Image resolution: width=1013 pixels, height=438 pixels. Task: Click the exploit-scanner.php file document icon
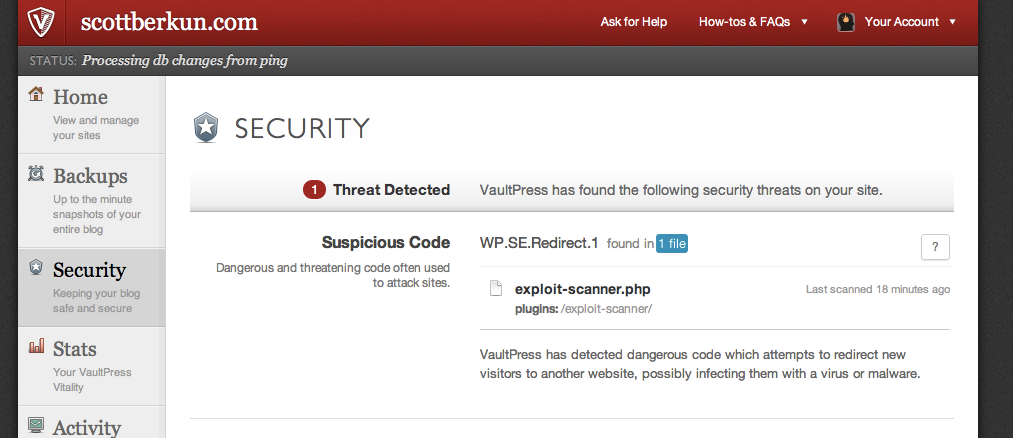coord(494,289)
